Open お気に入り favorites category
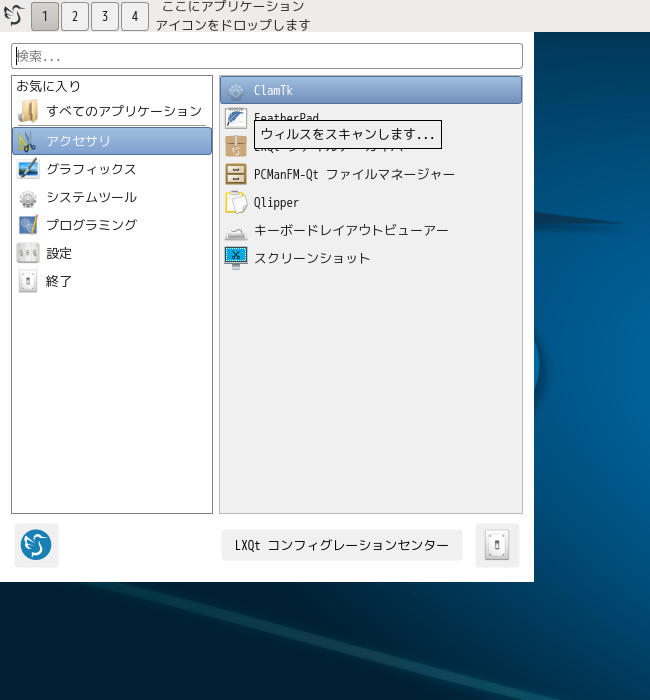Screen dimensions: 650x700 pyautogui.click(x=48, y=86)
